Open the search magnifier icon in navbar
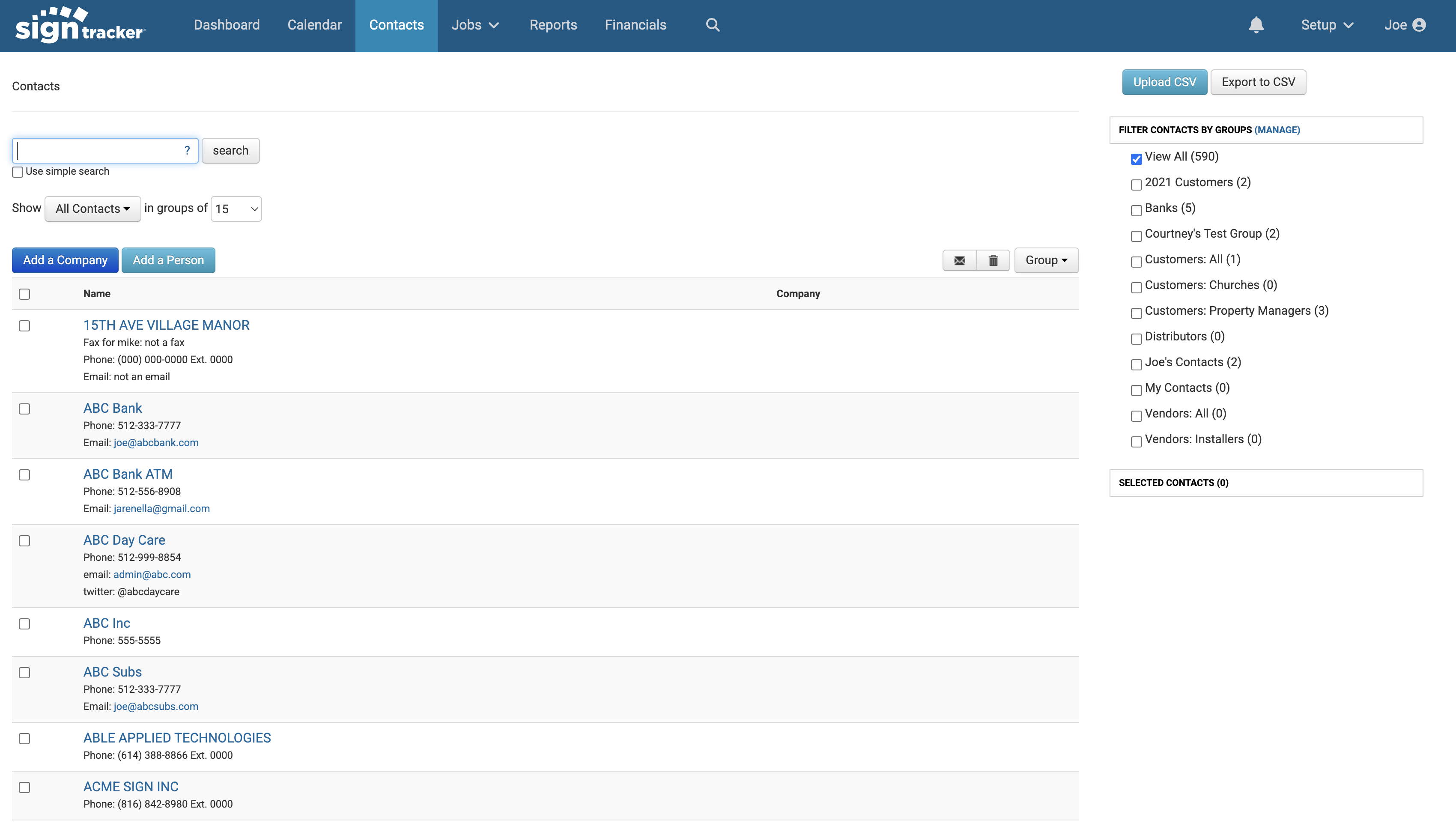The height and width of the screenshot is (823, 1456). tap(713, 25)
